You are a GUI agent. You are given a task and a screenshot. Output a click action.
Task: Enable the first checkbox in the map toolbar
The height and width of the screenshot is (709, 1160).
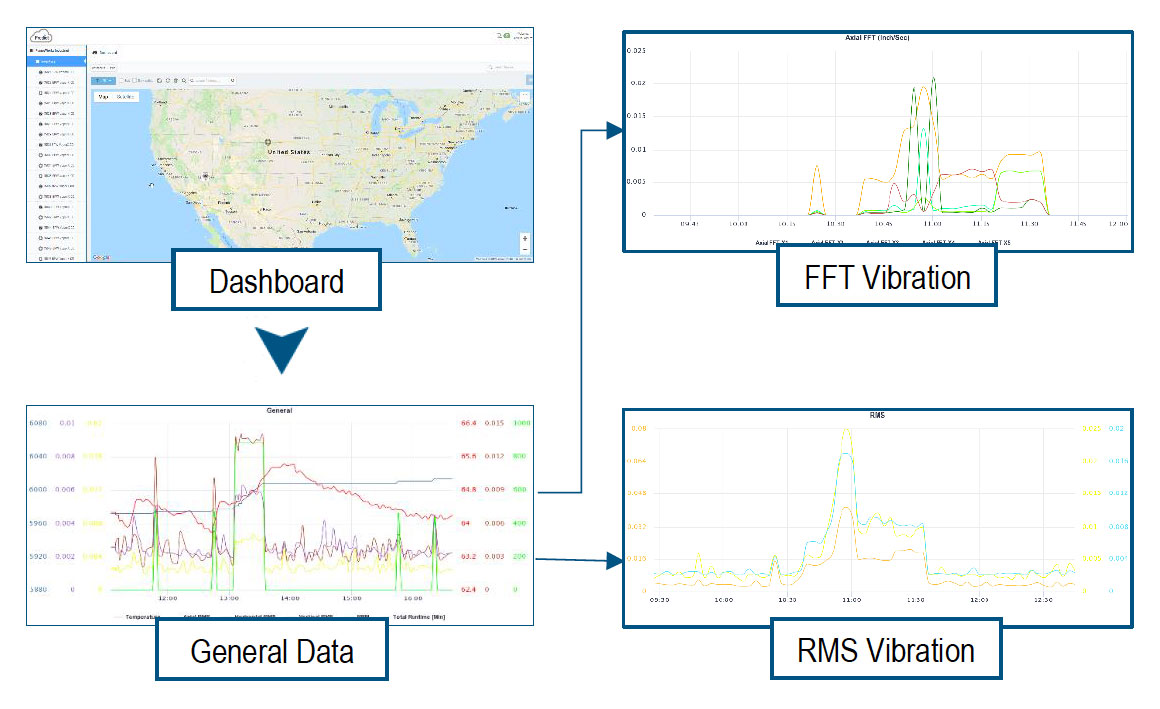tap(120, 80)
